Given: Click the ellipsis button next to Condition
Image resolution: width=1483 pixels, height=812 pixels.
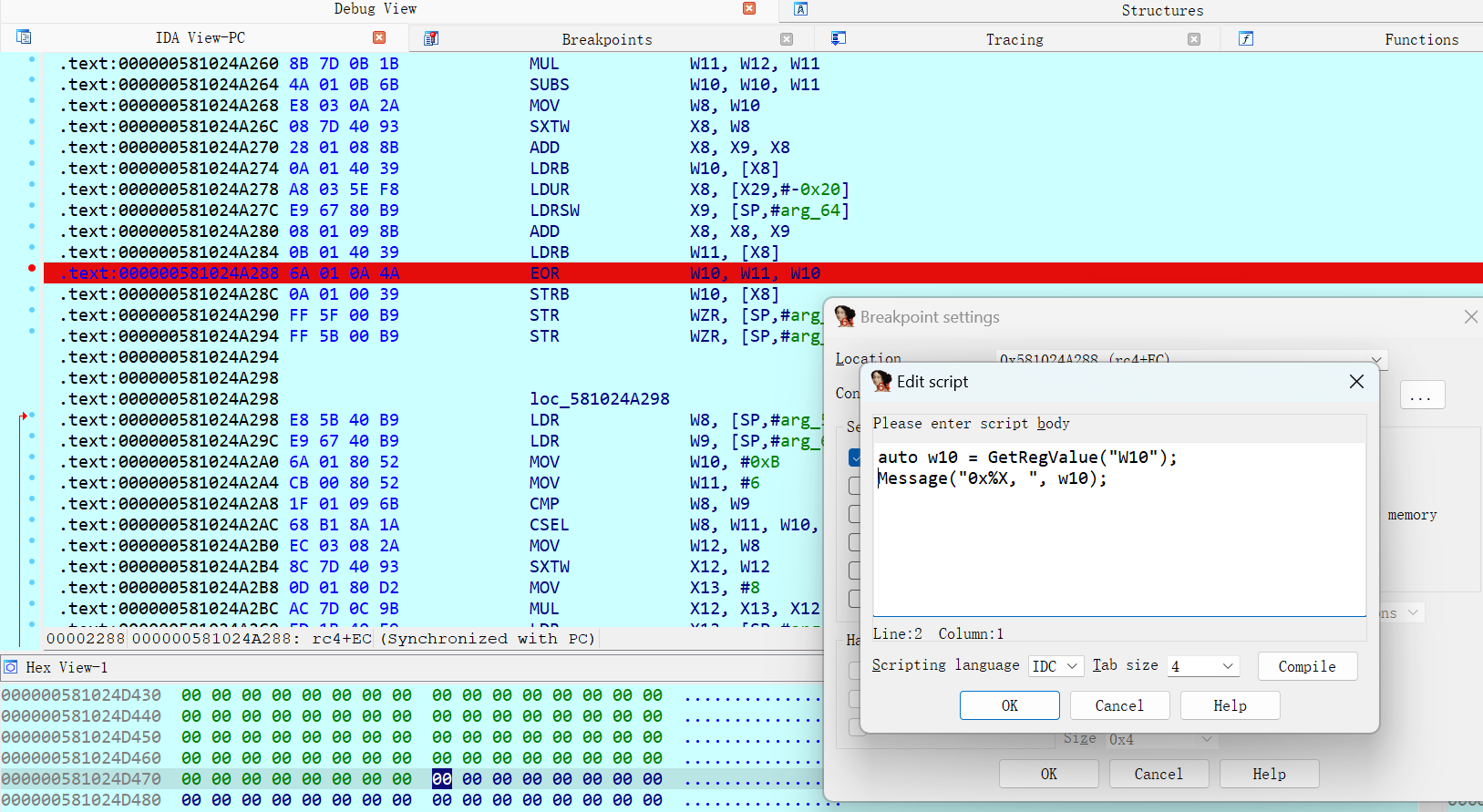Looking at the screenshot, I should 1421,396.
